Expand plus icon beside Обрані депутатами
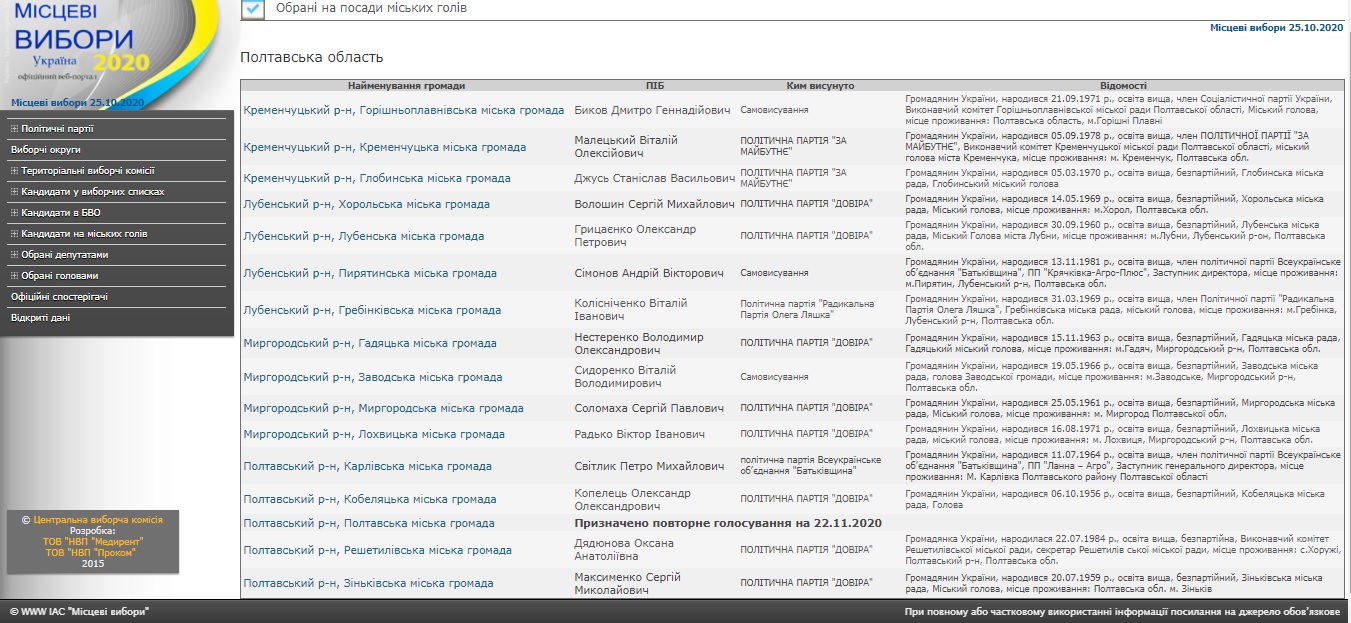1351x623 pixels. click(x=14, y=255)
